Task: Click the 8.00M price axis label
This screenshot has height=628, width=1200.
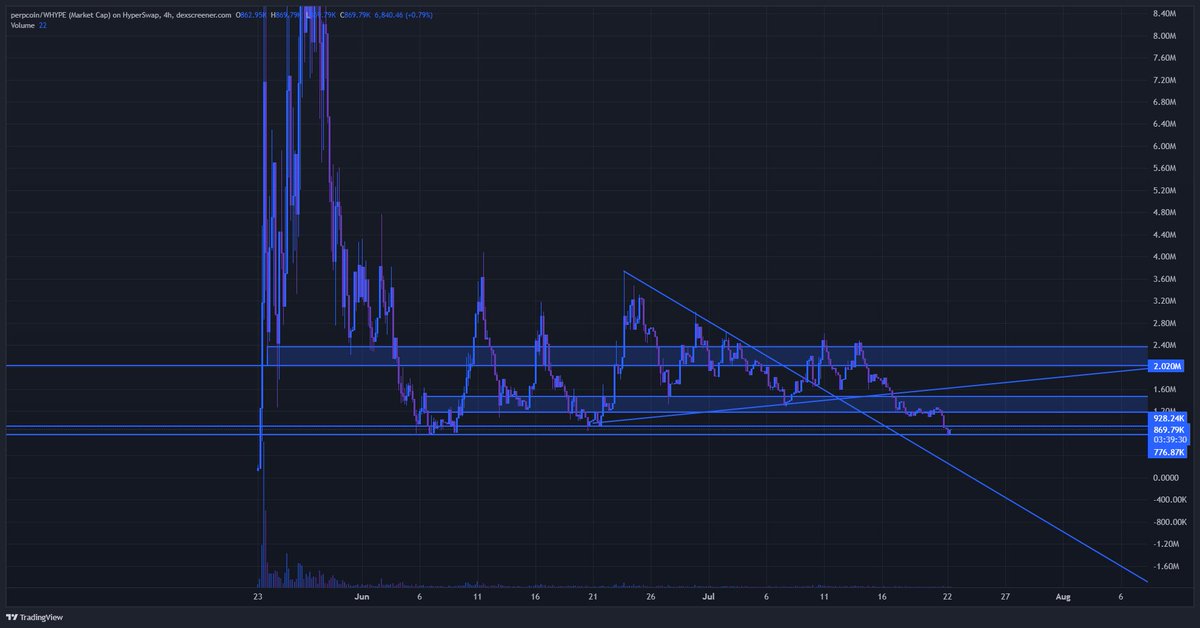Action: click(x=1166, y=36)
